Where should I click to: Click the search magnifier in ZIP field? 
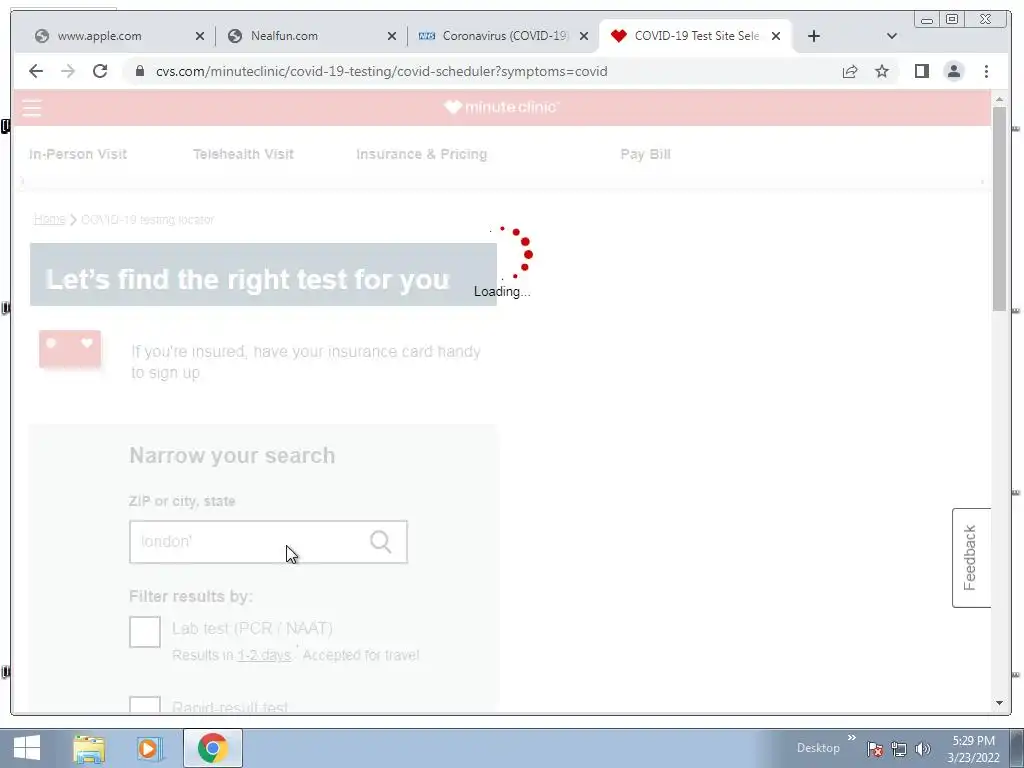coord(381,541)
